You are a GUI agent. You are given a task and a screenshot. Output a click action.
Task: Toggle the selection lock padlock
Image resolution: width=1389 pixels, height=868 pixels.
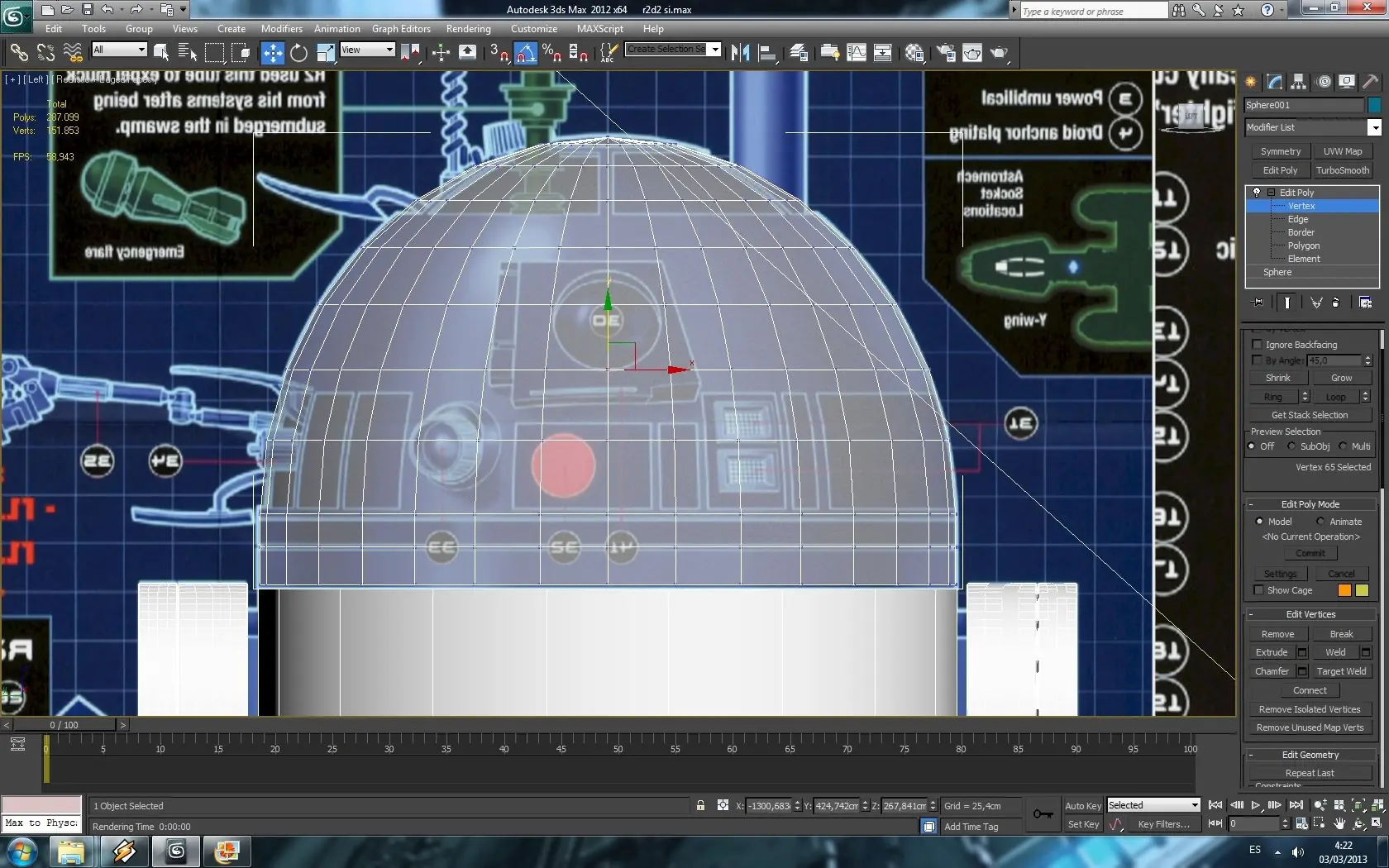point(700,806)
